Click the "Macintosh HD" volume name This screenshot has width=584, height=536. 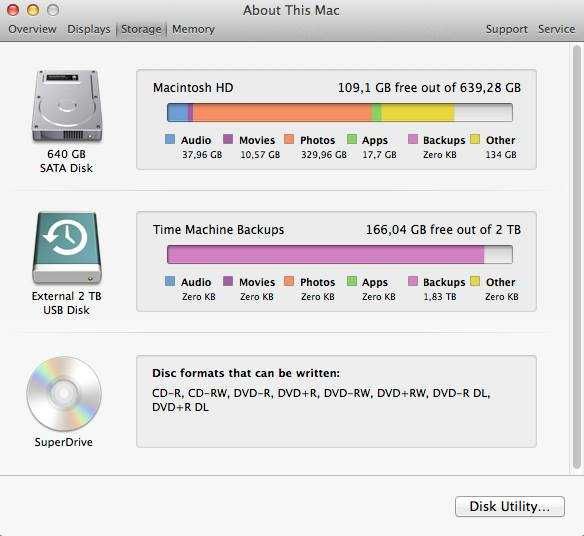point(193,88)
